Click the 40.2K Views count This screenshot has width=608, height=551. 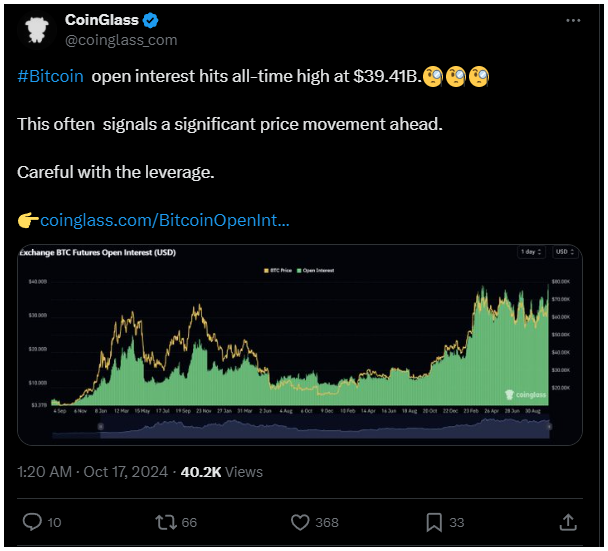coord(221,472)
